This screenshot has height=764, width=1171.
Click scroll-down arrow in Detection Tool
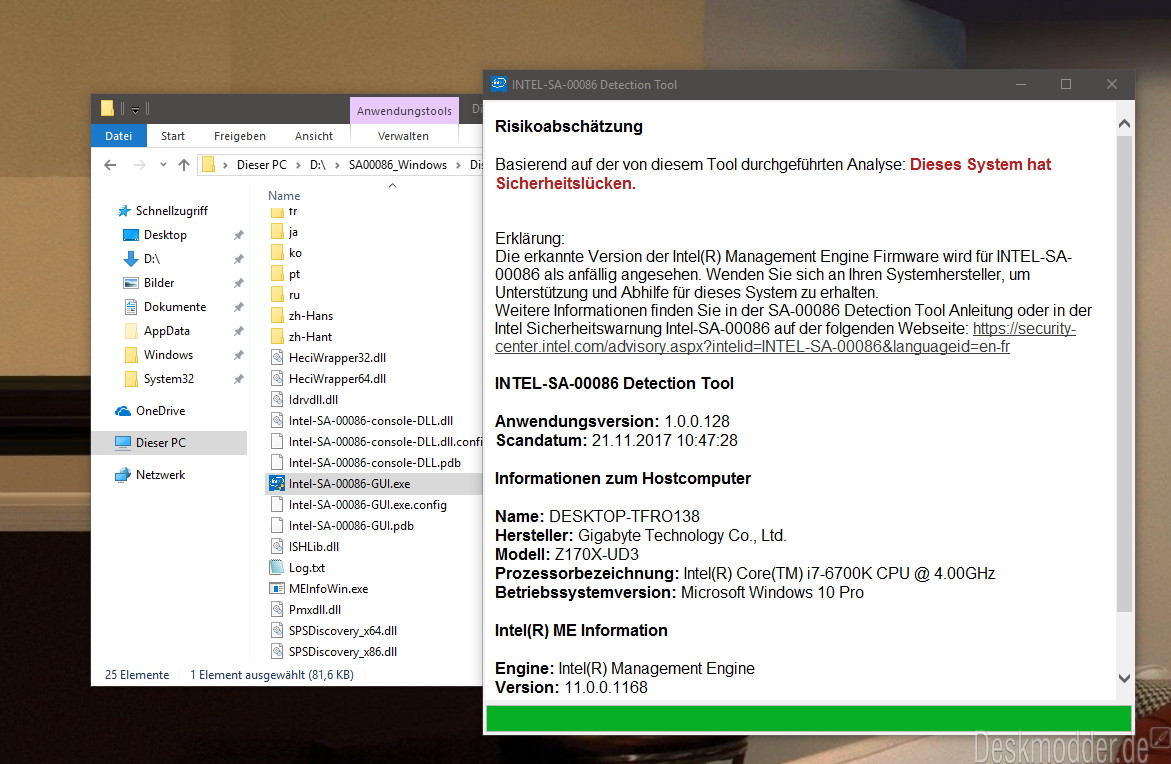pos(1124,678)
